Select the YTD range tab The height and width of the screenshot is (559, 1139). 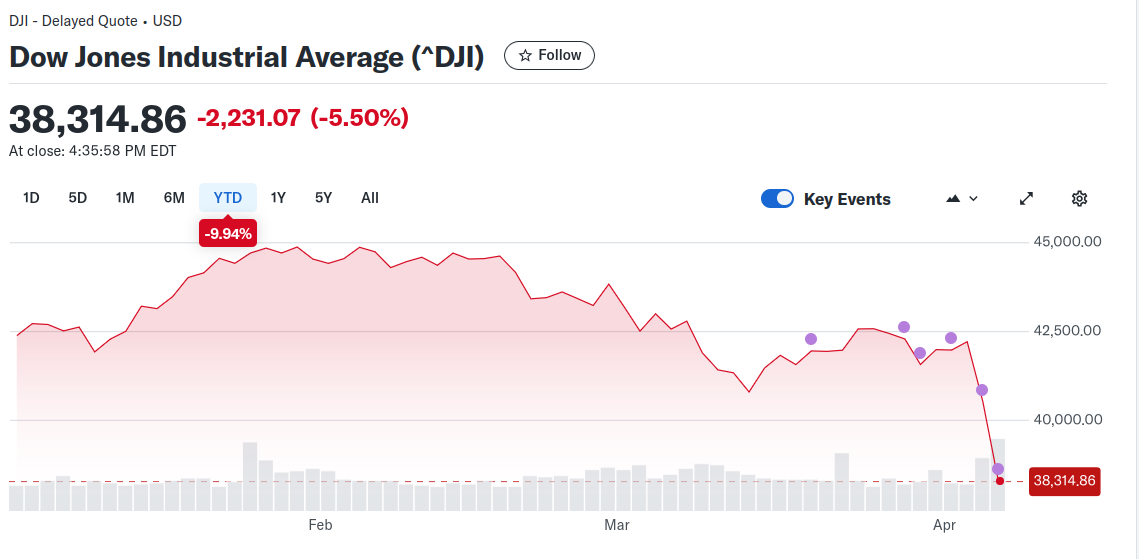[228, 198]
